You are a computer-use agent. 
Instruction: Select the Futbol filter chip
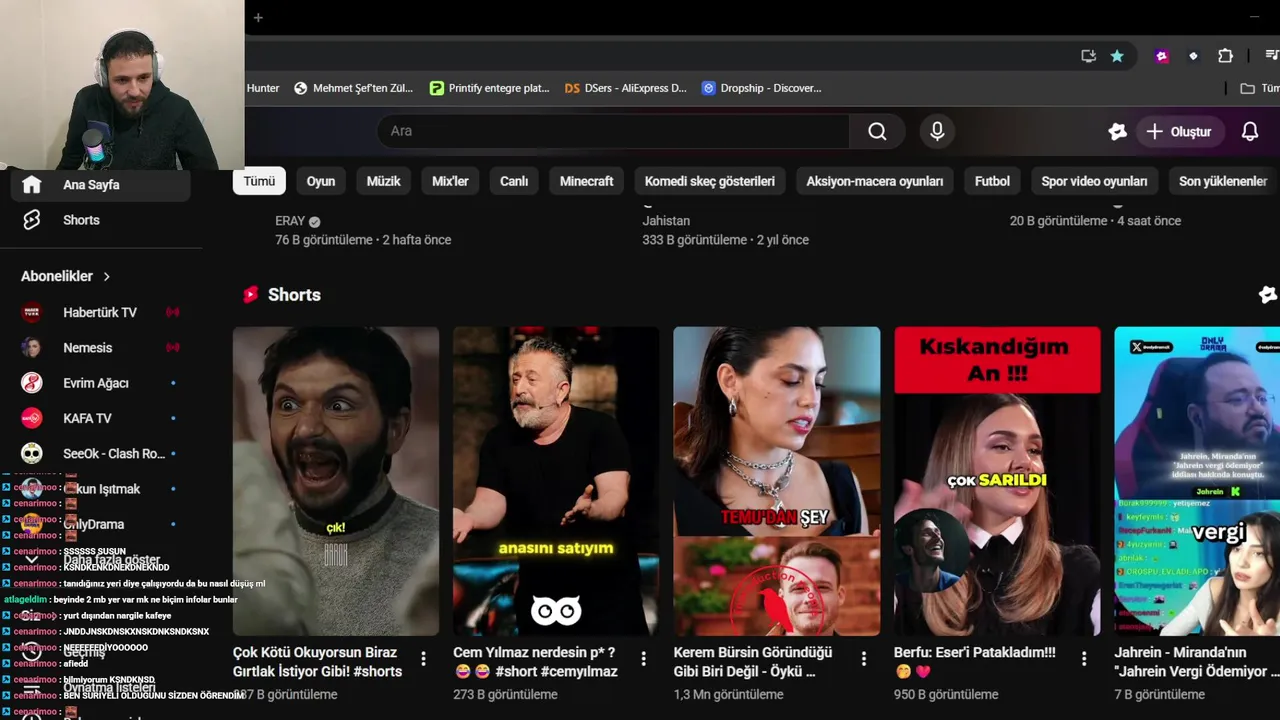point(992,181)
